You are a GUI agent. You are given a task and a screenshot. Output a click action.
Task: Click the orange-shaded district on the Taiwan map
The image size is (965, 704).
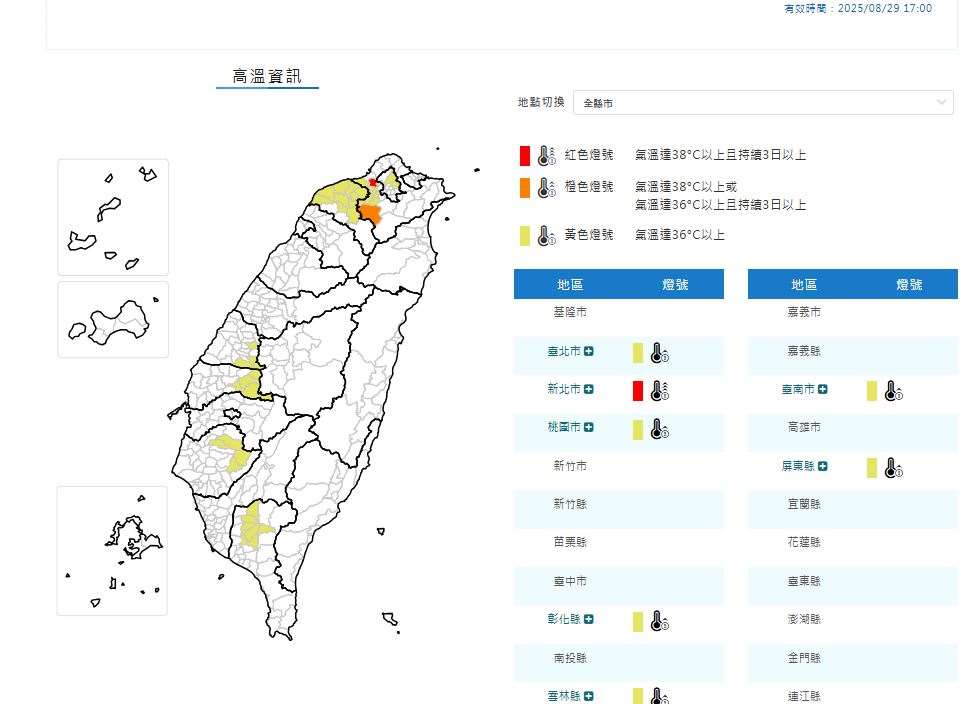(x=372, y=213)
